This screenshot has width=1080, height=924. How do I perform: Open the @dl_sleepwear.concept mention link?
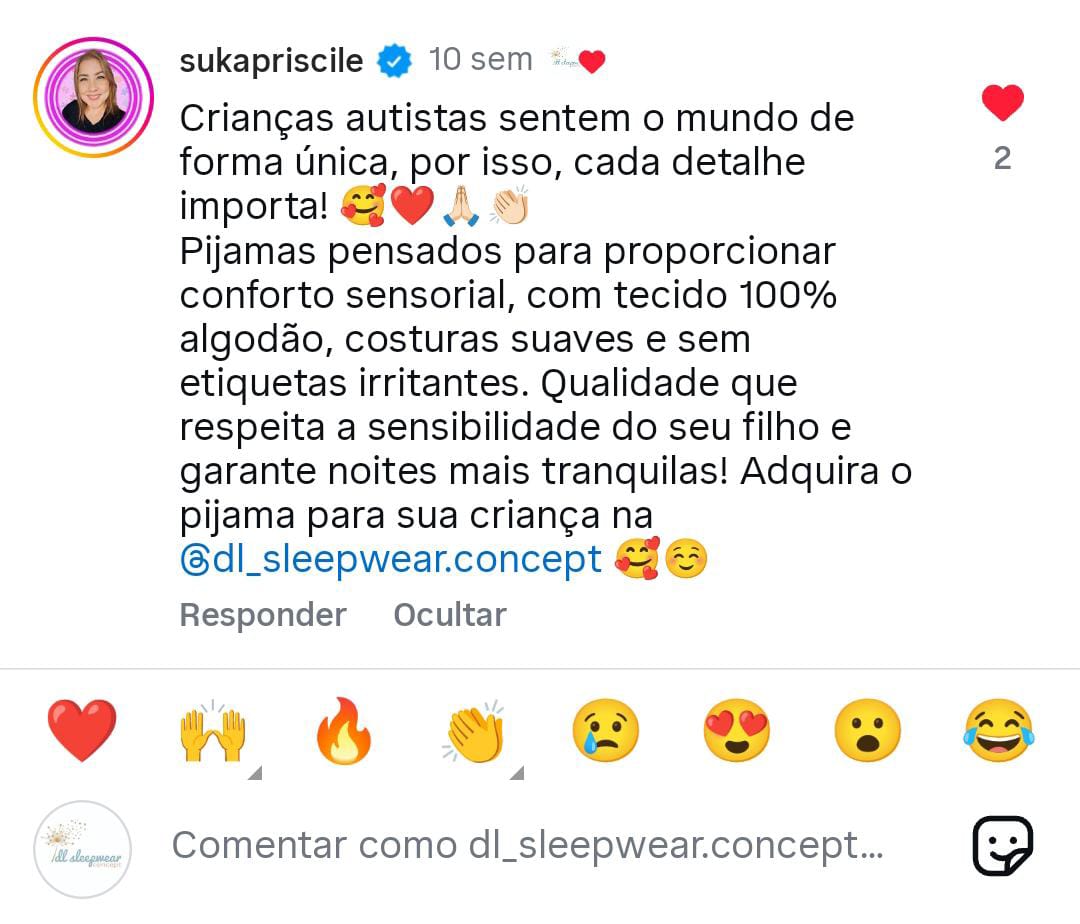391,559
